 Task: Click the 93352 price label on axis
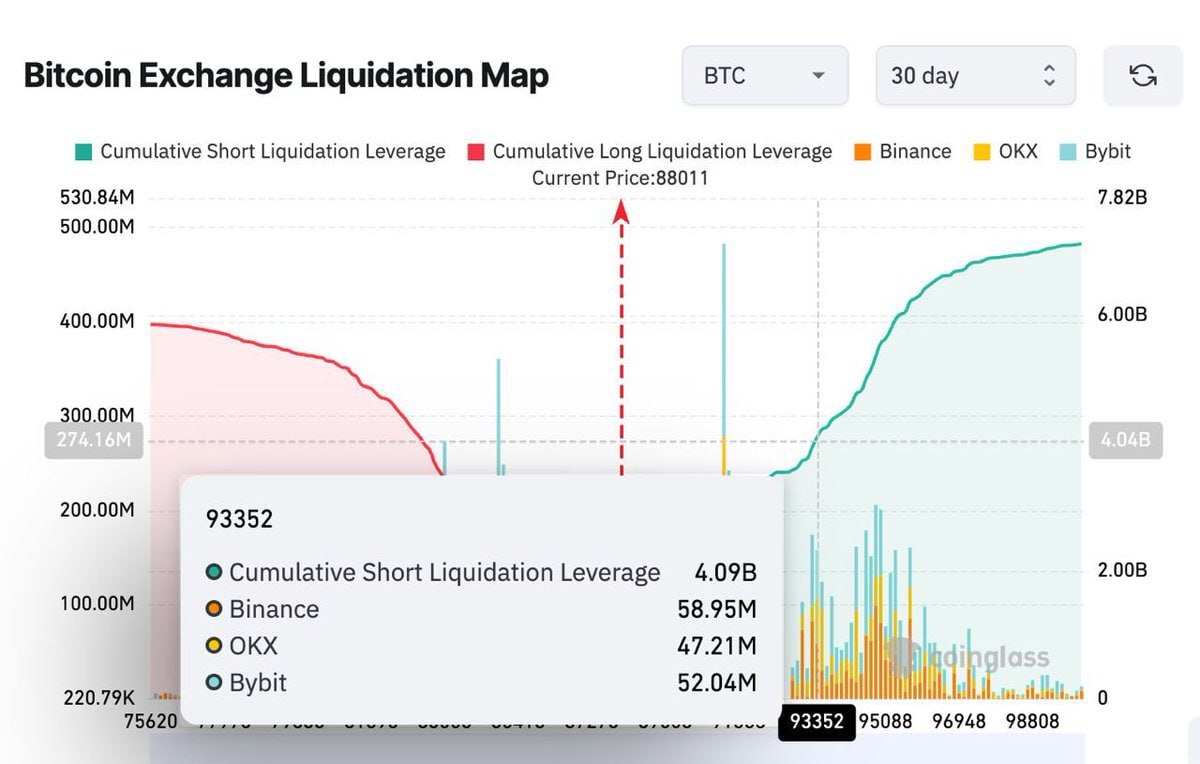(x=816, y=721)
